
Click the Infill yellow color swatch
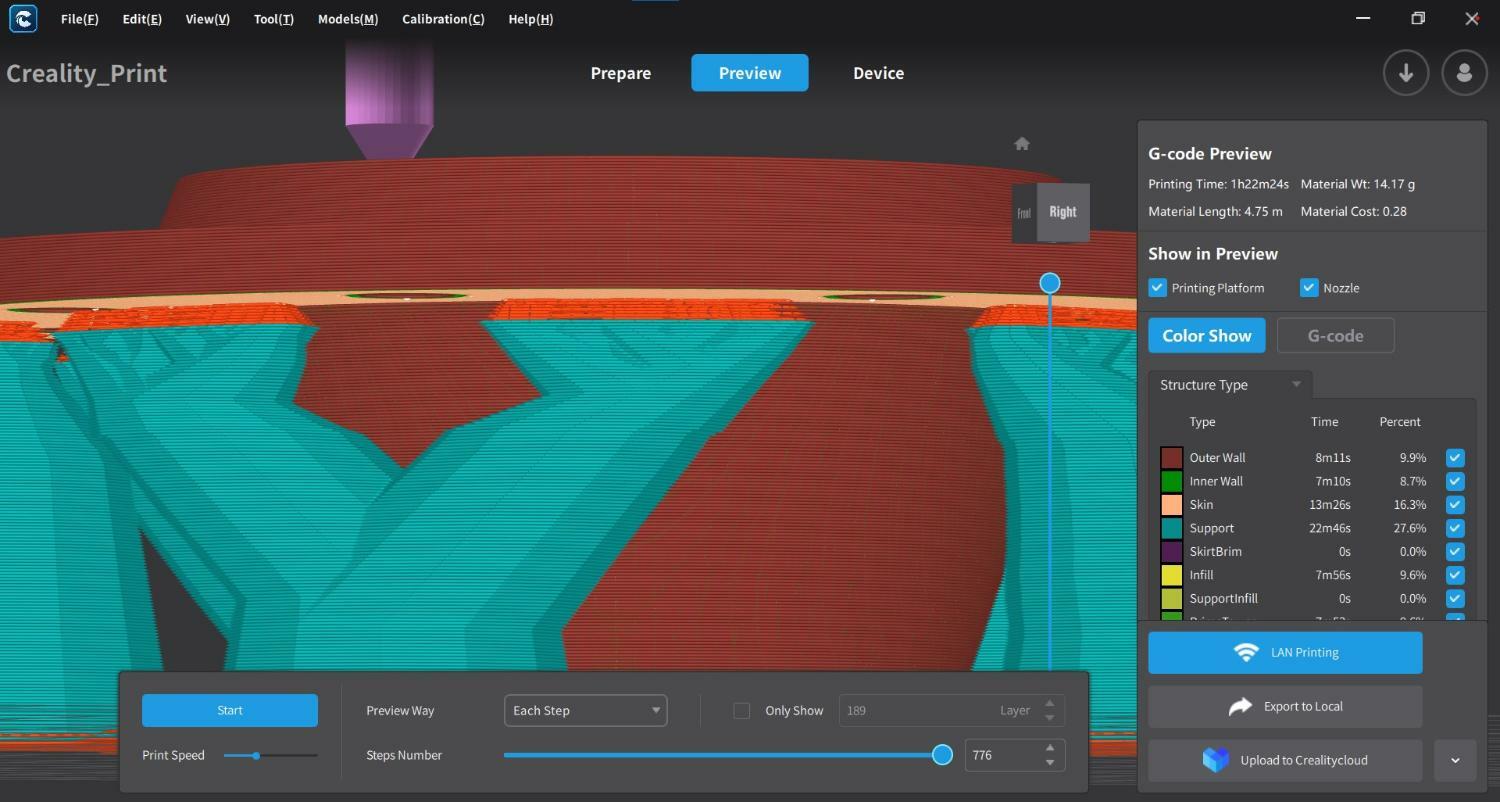tap(1172, 575)
